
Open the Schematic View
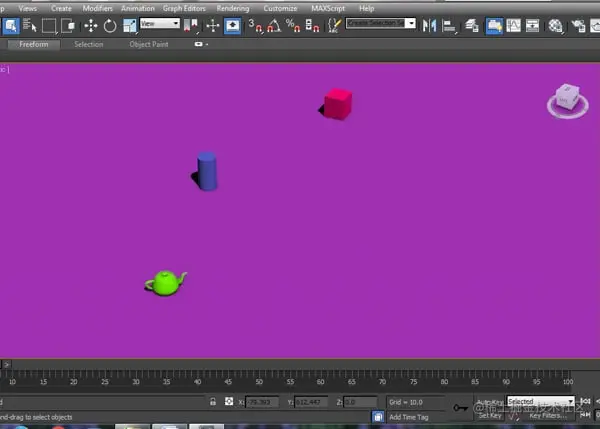(x=532, y=26)
